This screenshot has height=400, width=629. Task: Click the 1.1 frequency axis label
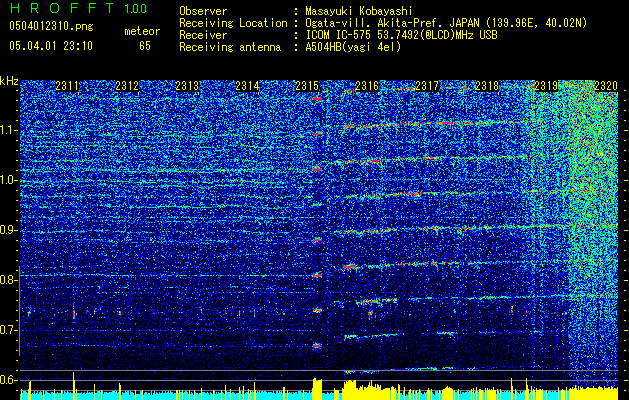[x=9, y=130]
